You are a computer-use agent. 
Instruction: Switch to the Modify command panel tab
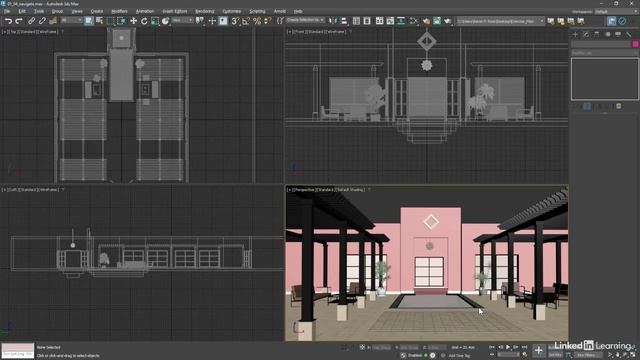(x=586, y=35)
